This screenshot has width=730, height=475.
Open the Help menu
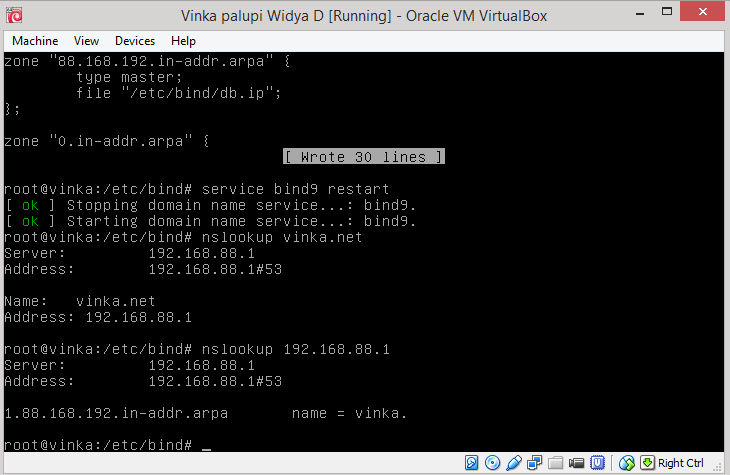pyautogui.click(x=183, y=41)
